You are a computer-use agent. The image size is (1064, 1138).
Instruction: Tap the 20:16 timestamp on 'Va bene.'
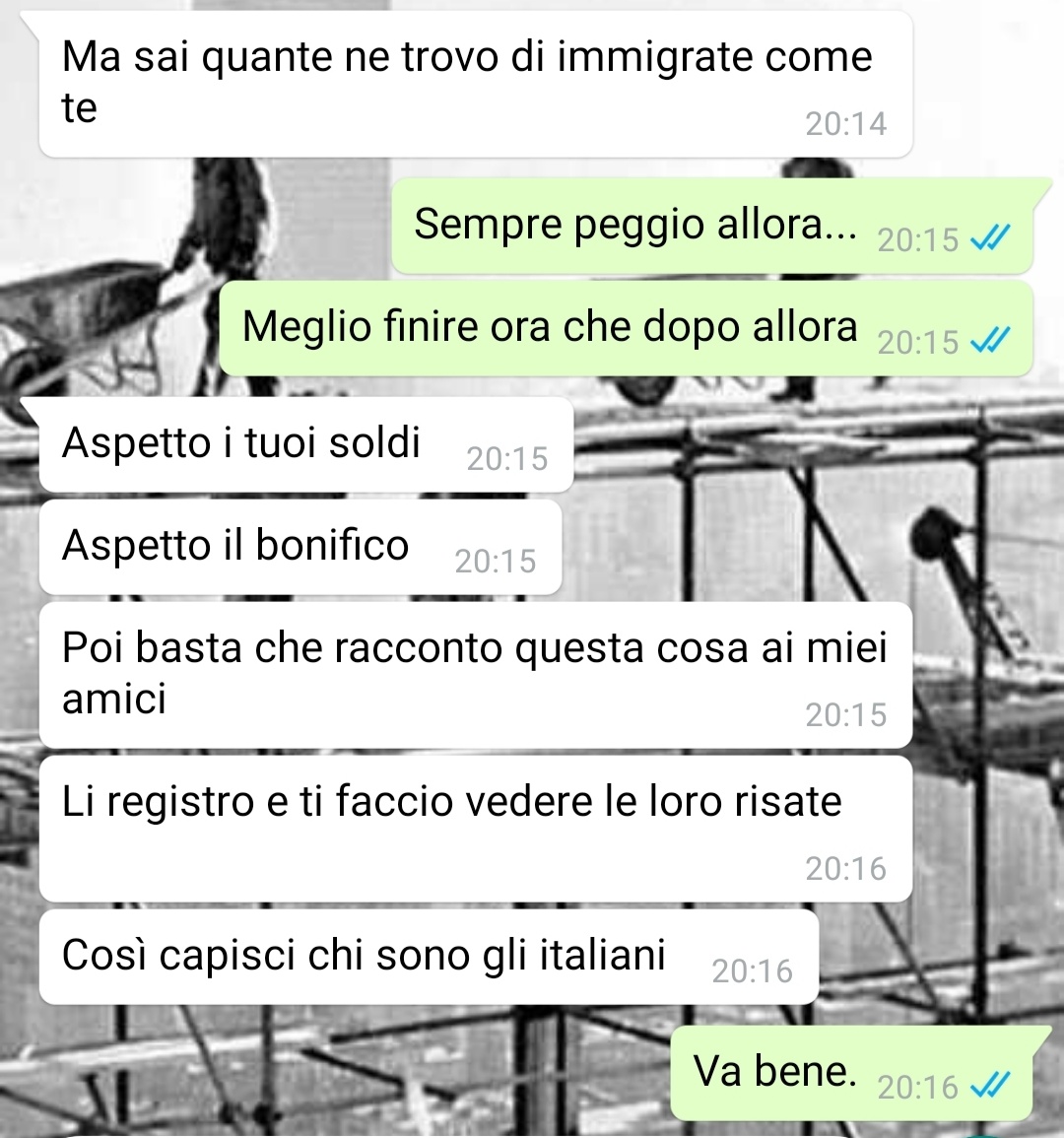click(x=918, y=1088)
